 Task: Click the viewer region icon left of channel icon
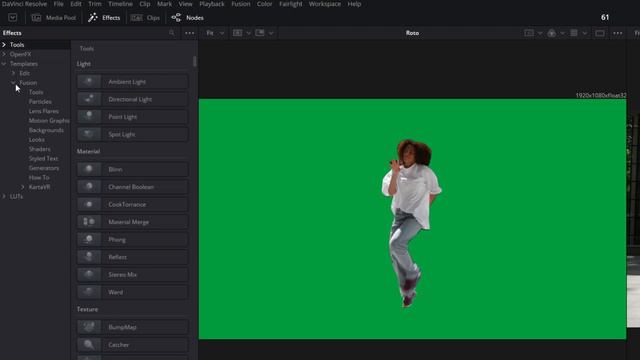[x=529, y=33]
